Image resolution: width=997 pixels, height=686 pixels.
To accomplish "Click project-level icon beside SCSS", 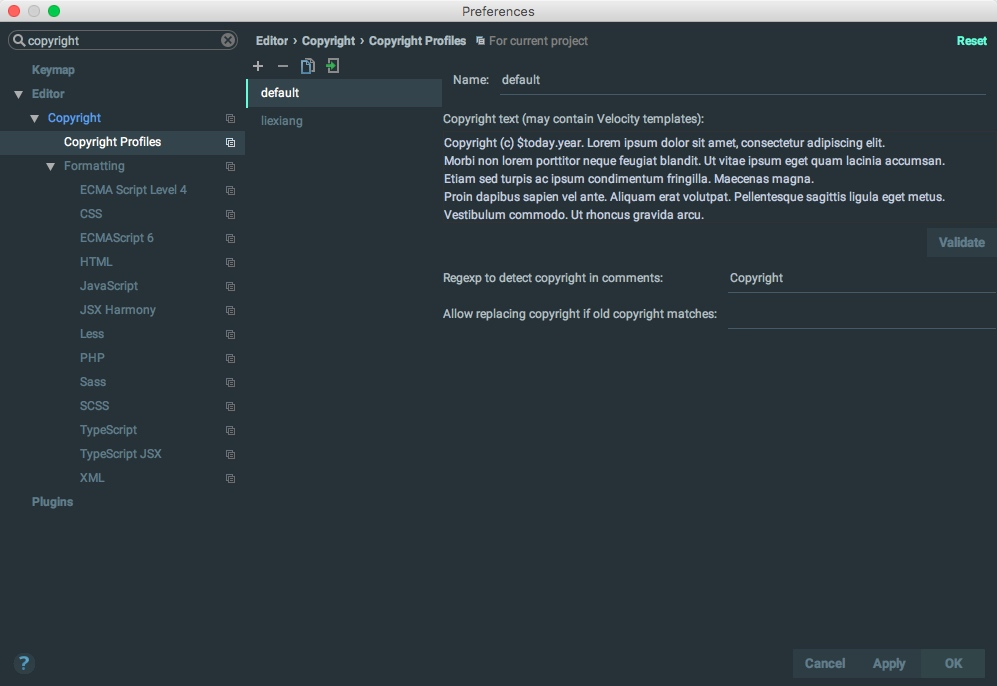I will tap(230, 406).
